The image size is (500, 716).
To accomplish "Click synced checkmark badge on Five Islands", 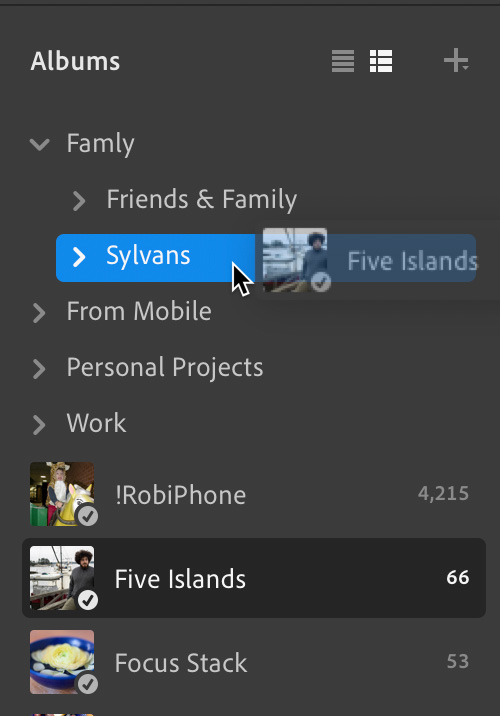I will click(x=88, y=600).
